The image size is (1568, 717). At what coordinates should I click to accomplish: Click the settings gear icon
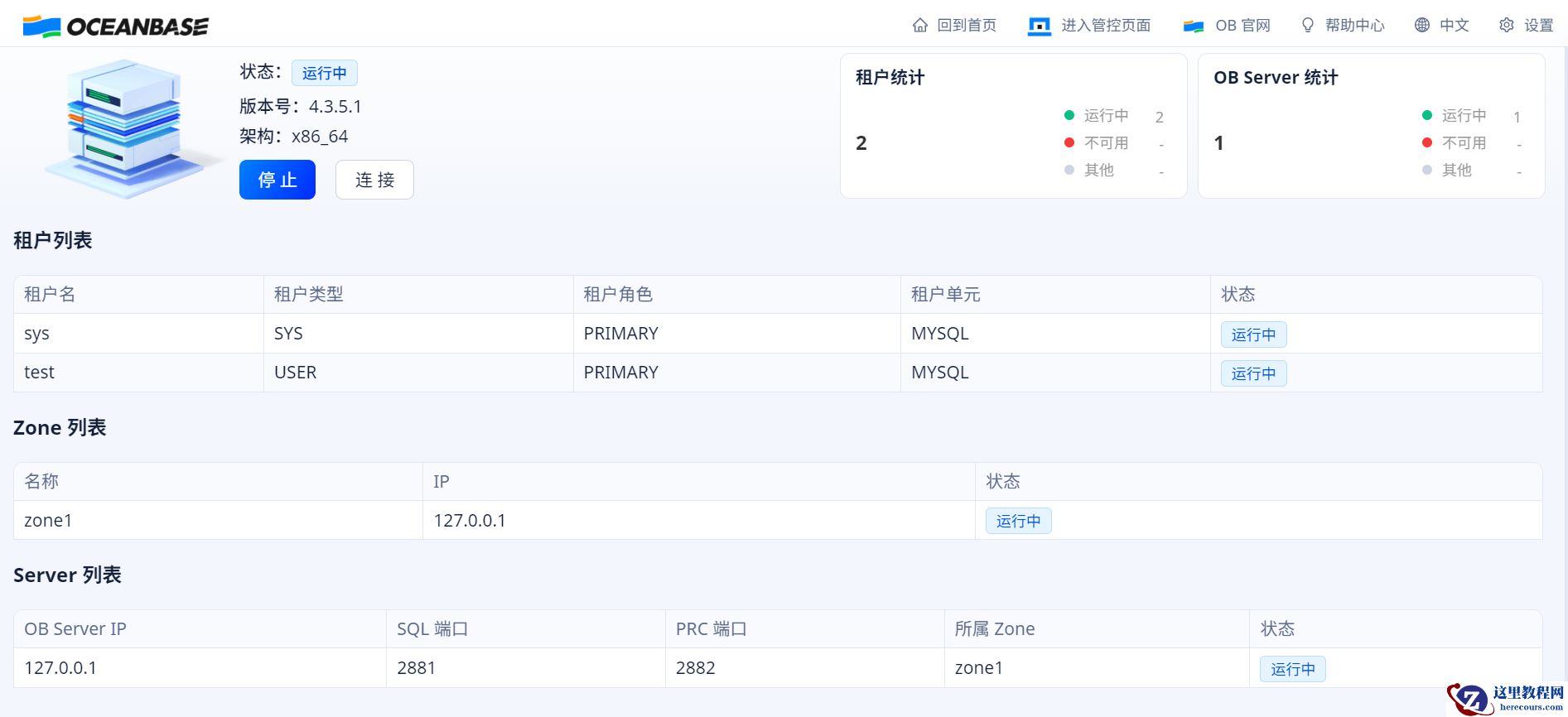(x=1507, y=26)
